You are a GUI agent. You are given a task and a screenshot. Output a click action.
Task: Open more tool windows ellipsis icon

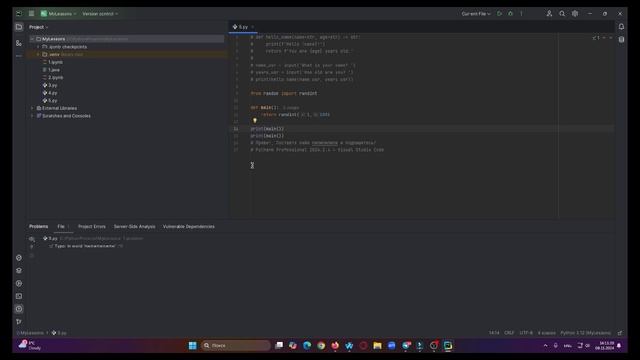coord(19,56)
